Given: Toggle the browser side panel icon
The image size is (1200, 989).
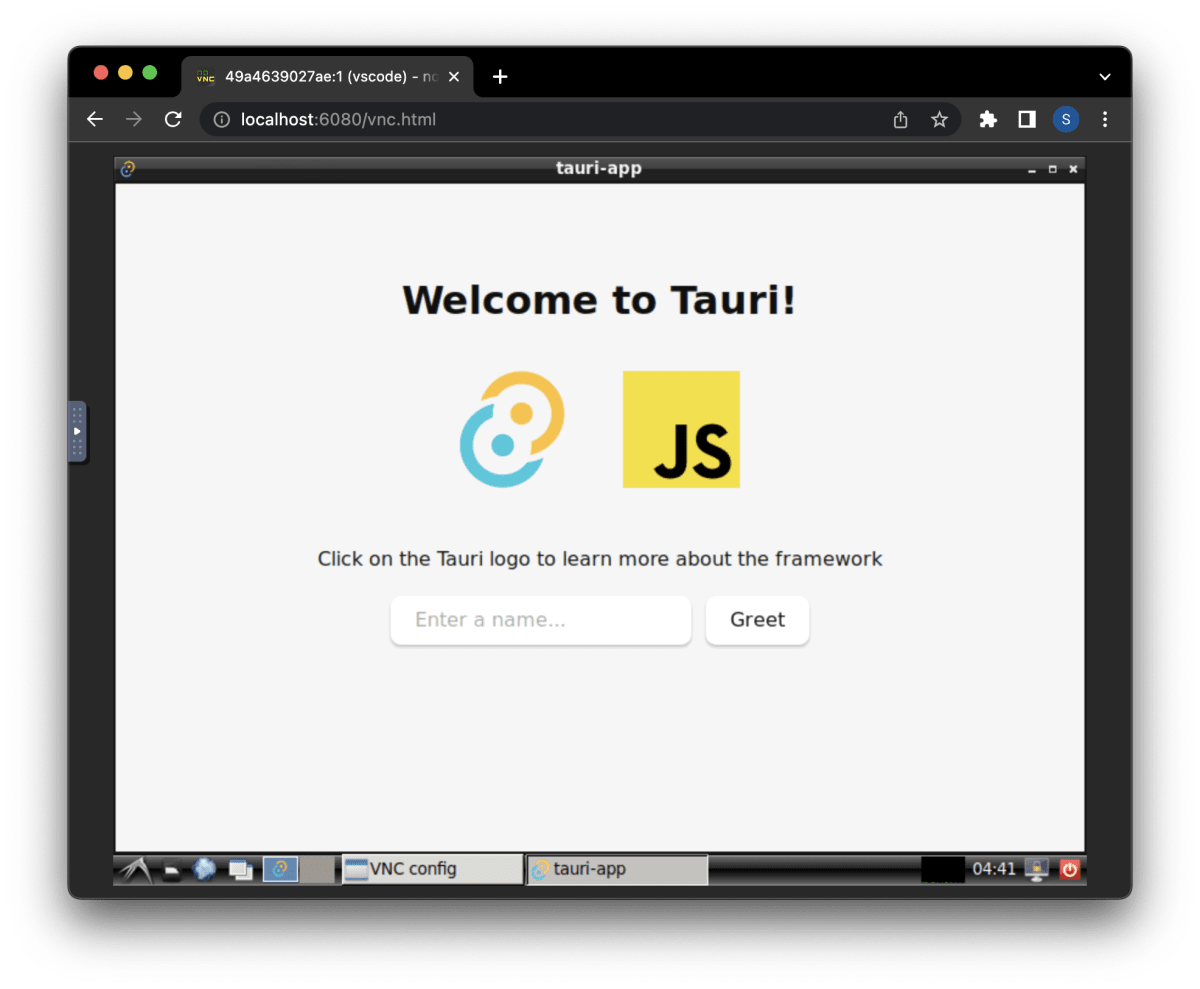Looking at the screenshot, I should [x=1027, y=120].
